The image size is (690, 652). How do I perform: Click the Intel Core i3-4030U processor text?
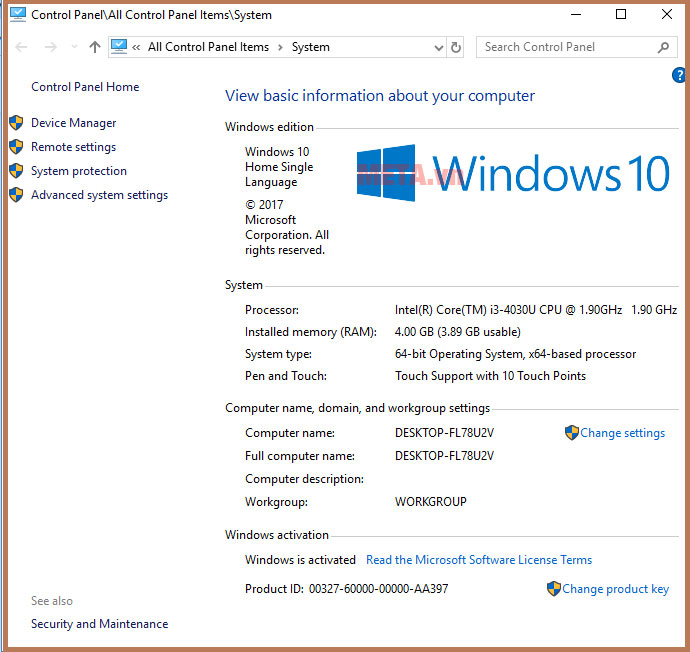coord(536,310)
